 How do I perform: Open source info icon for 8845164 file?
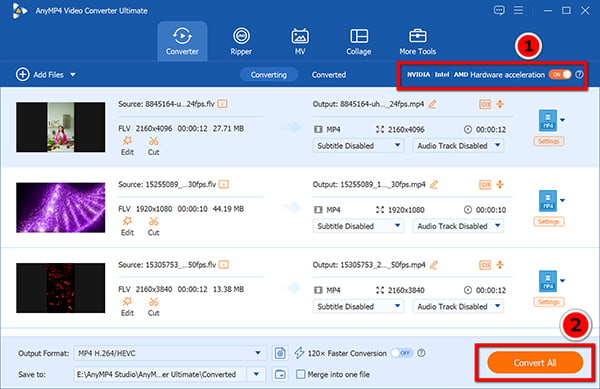click(x=222, y=104)
